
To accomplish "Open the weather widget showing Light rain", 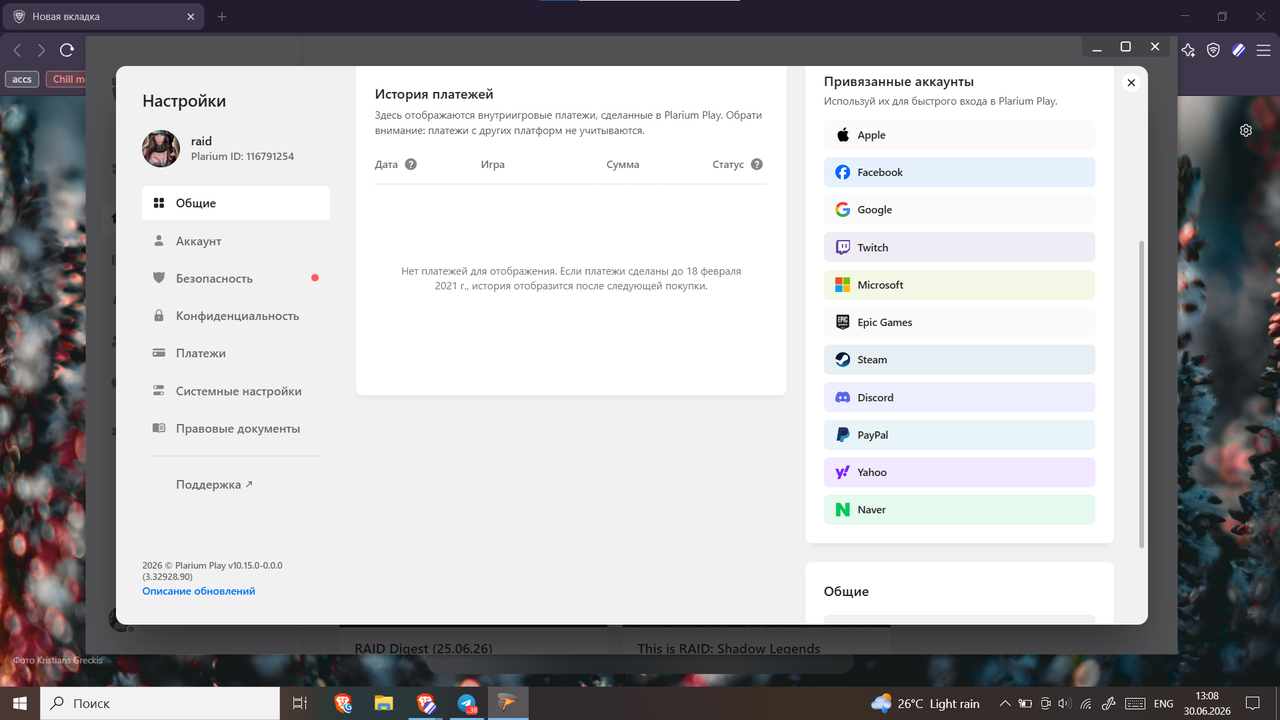I will 925,704.
